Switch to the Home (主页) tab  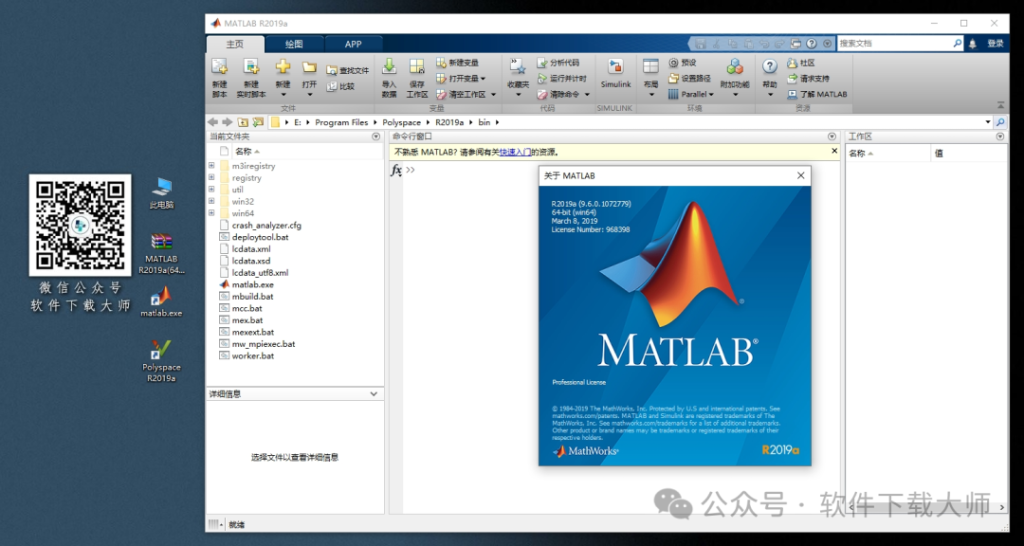pos(235,44)
